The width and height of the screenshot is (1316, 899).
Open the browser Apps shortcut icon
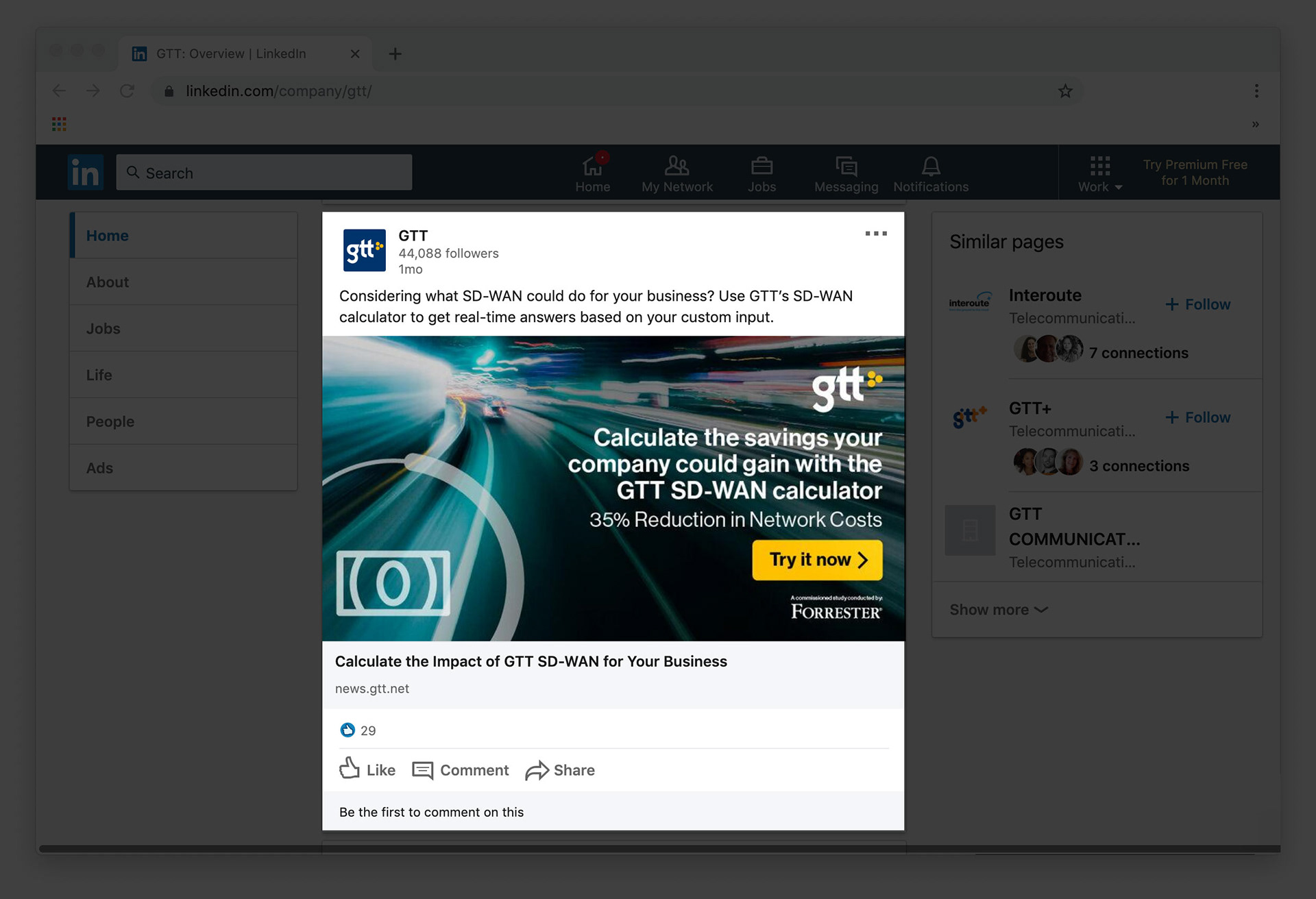(x=59, y=124)
